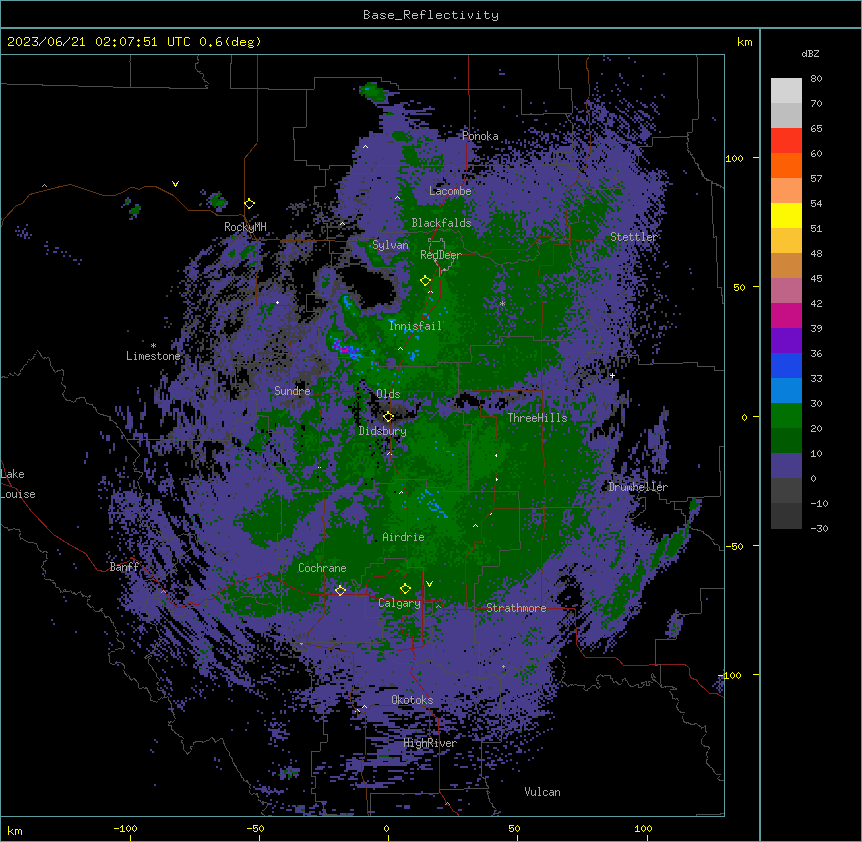This screenshot has width=862, height=842.
Task: Click the Olds city label
Action: (388, 394)
